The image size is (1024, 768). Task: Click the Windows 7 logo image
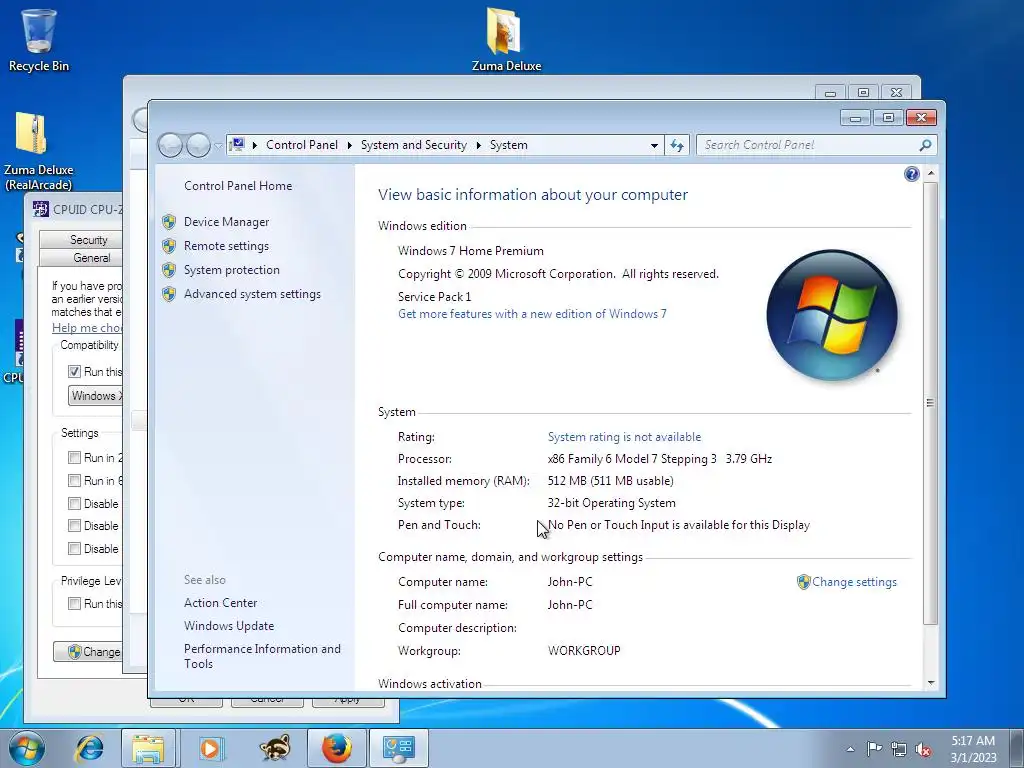tap(832, 315)
